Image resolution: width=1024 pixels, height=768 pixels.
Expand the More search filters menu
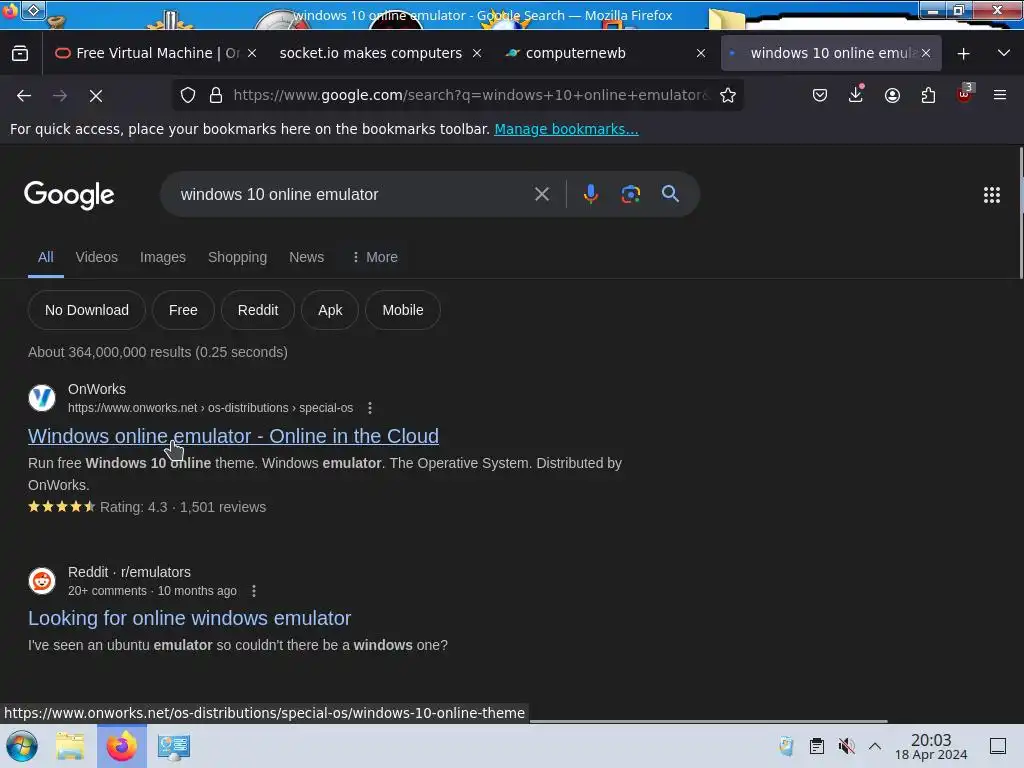click(x=374, y=257)
